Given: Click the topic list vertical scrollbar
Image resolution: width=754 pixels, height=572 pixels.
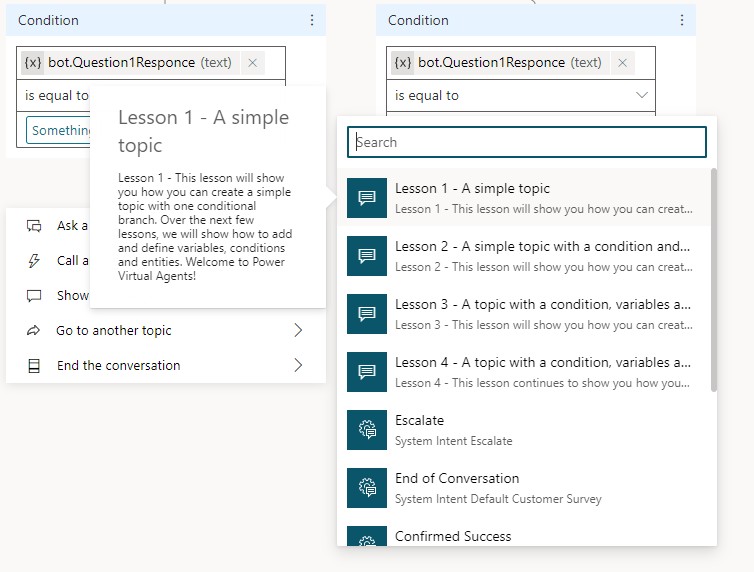Looking at the screenshot, I should point(714,280).
